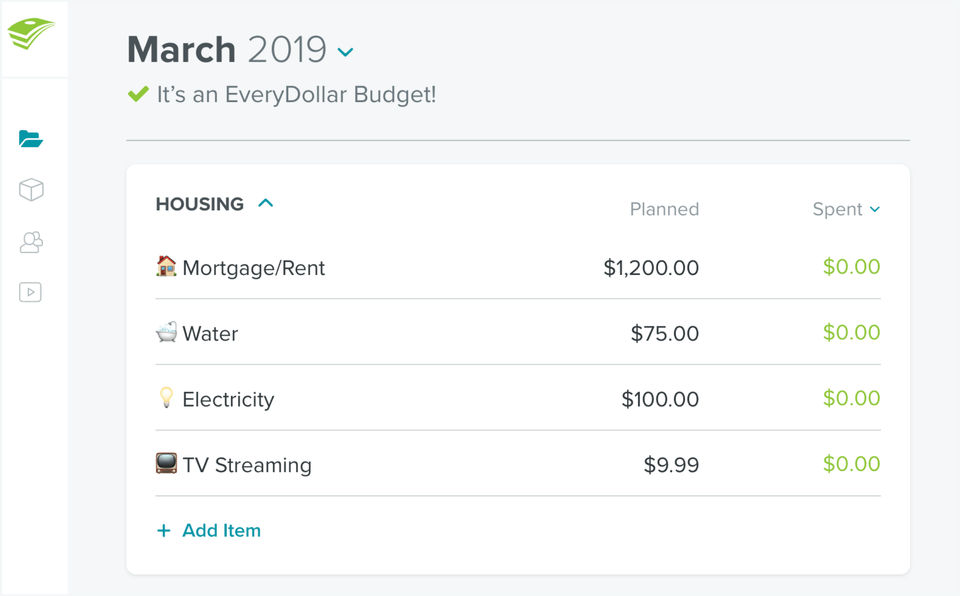Click the house emoji beside Mortgage/Rent
The width and height of the screenshot is (960, 596).
pos(166,266)
